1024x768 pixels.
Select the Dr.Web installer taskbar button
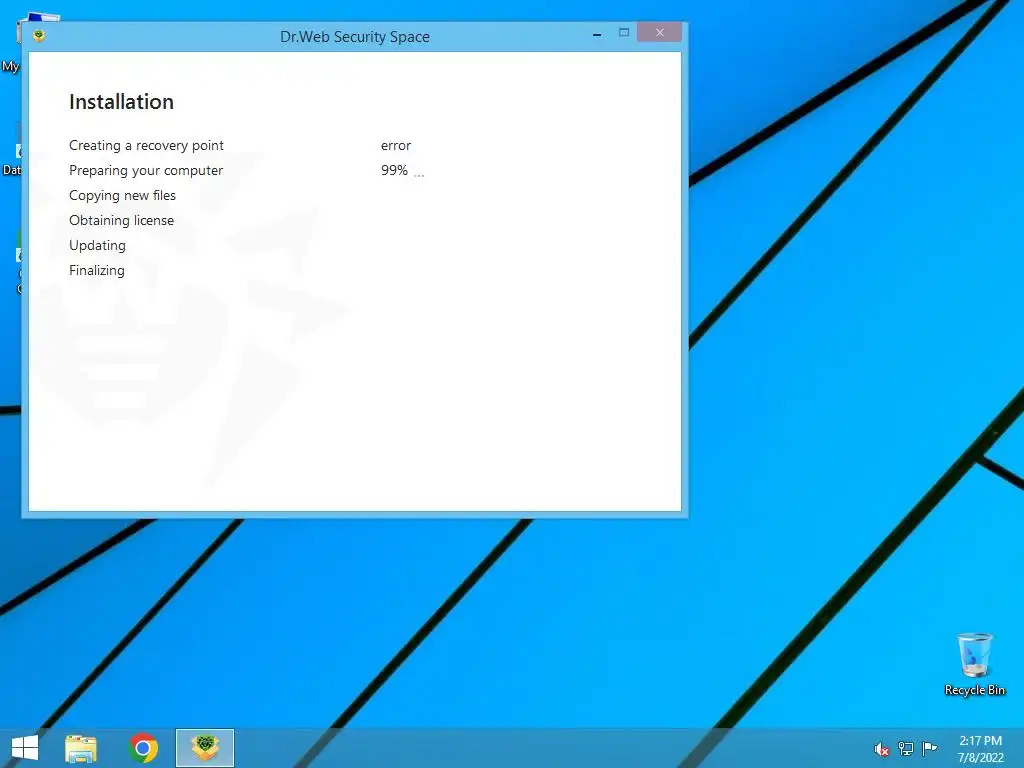(x=205, y=748)
